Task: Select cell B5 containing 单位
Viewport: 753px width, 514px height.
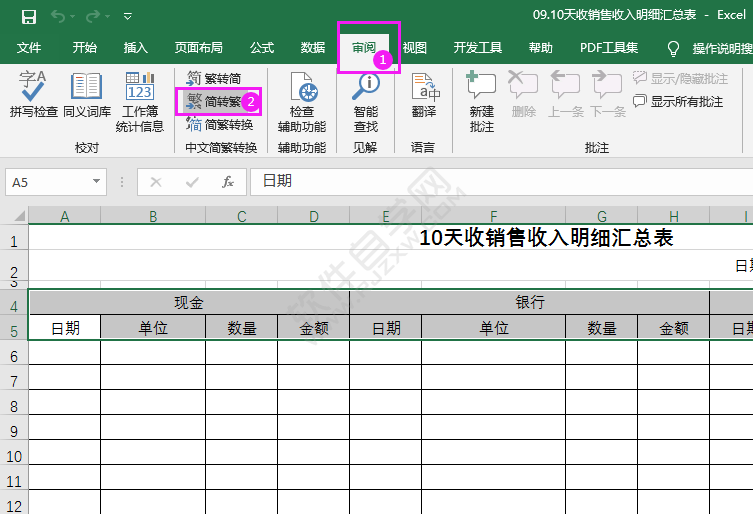Action: (153, 328)
